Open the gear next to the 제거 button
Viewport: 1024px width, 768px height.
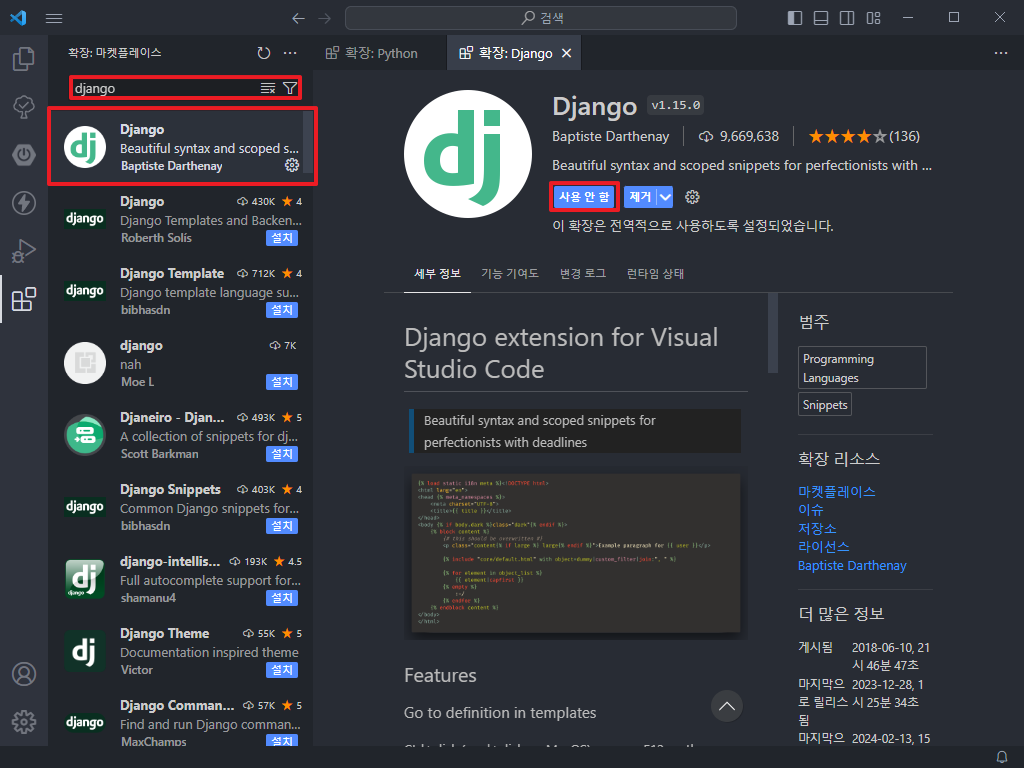click(x=692, y=197)
